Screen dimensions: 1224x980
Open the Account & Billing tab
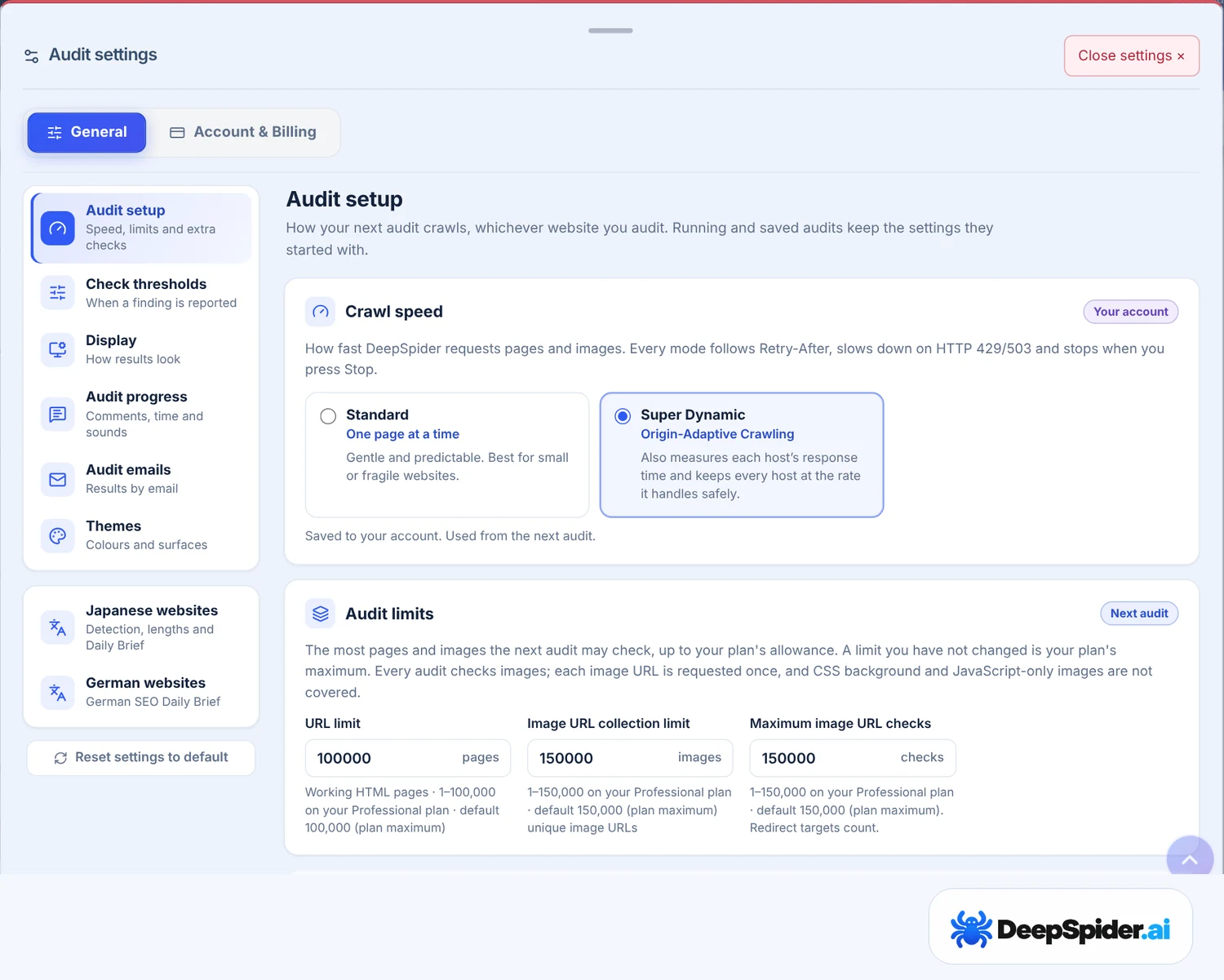tap(243, 132)
